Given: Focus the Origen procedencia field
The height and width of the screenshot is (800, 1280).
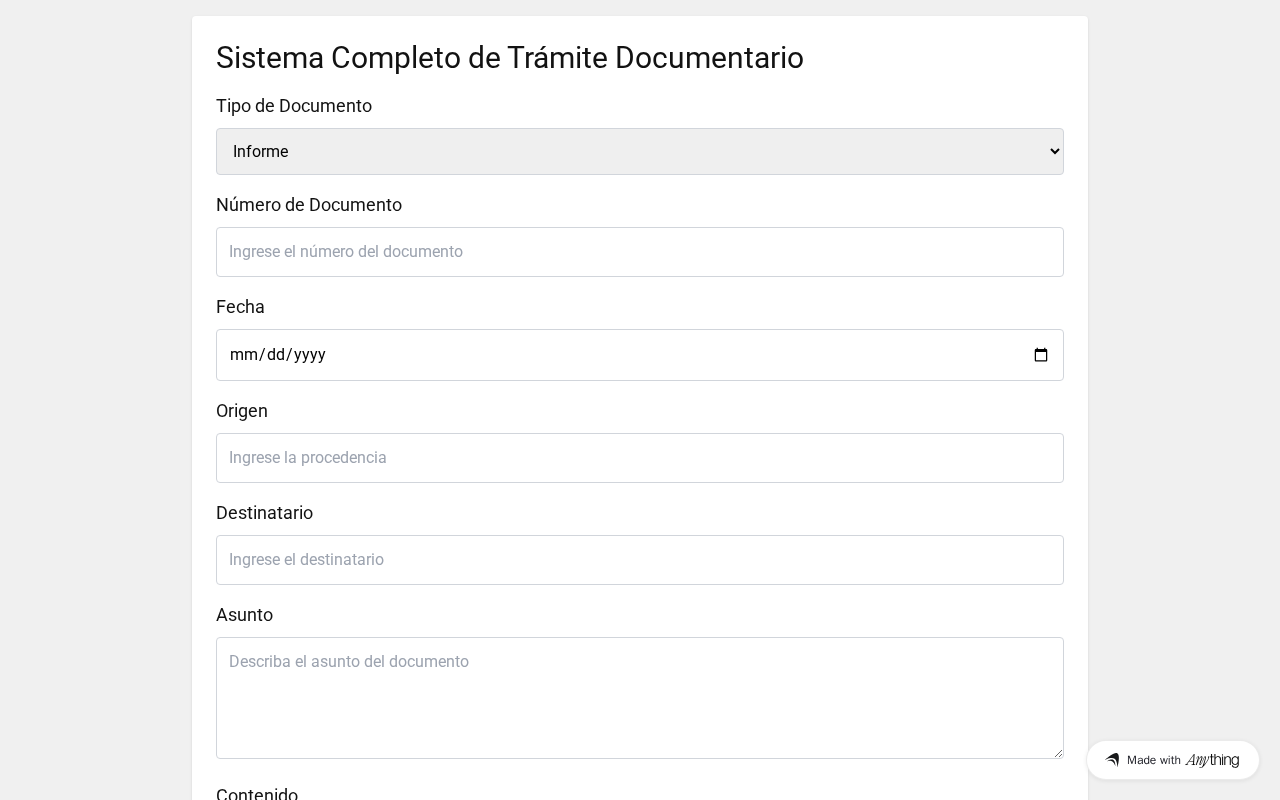Looking at the screenshot, I should (x=640, y=458).
